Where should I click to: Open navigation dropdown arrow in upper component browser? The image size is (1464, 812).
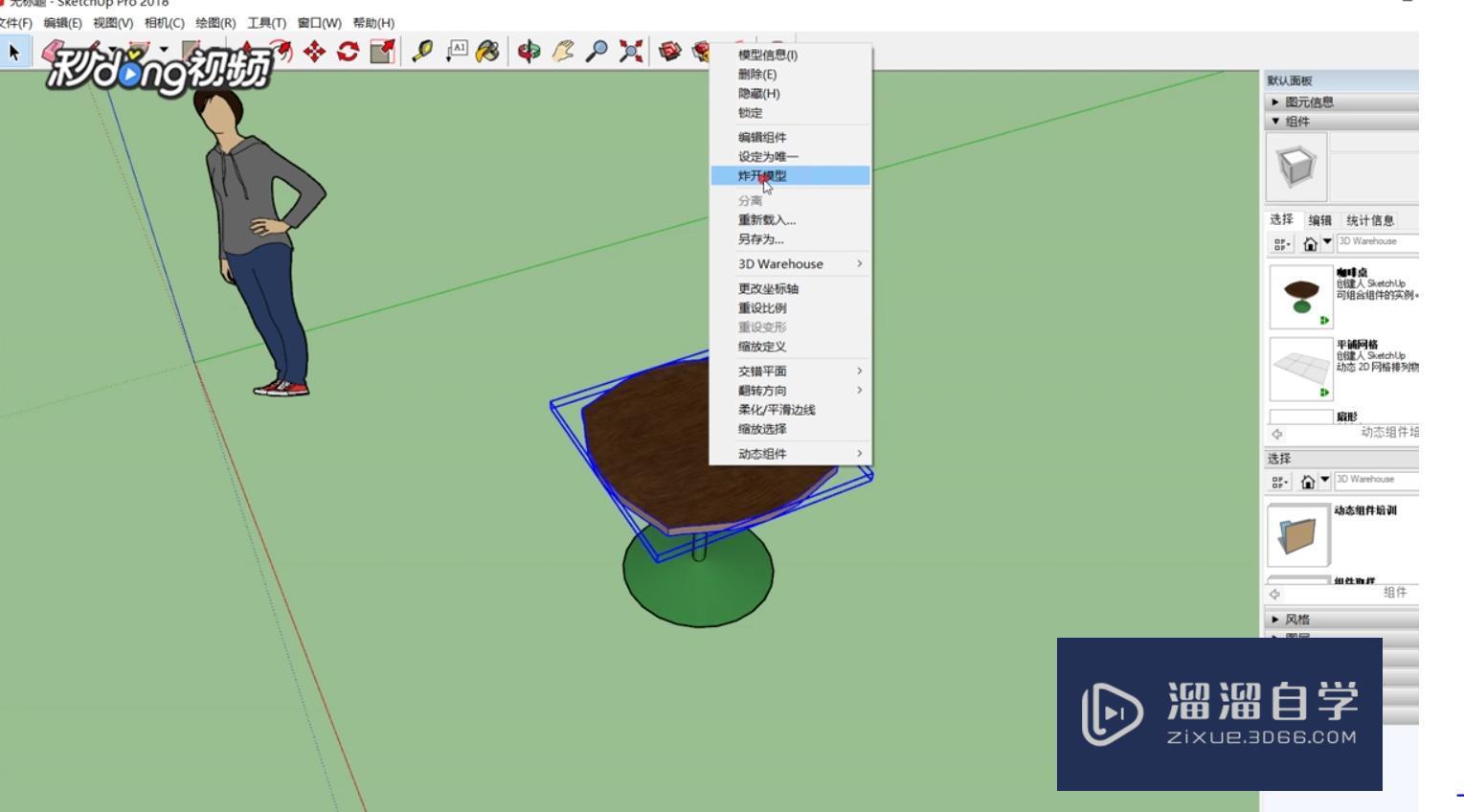coord(1327,241)
